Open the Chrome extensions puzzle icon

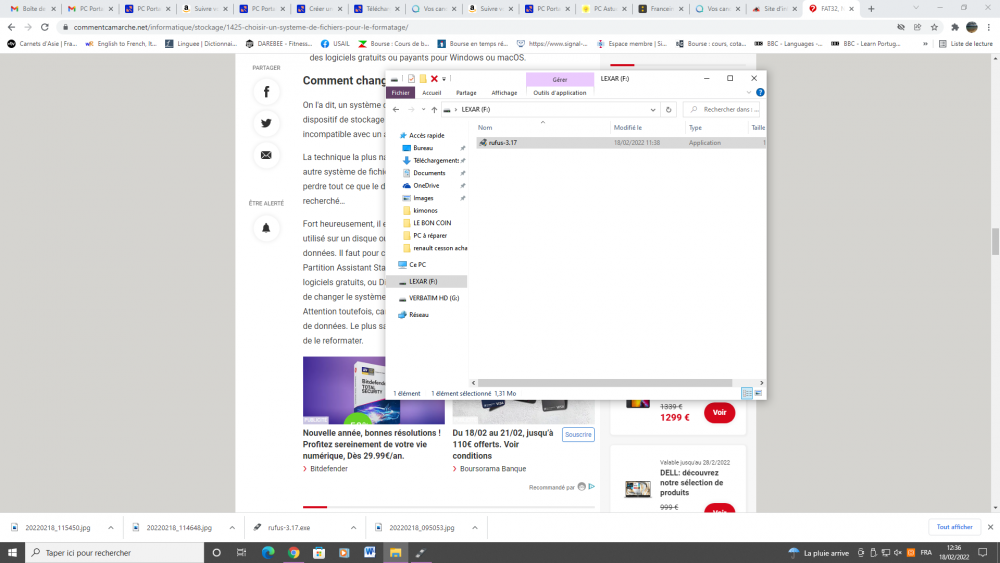[x=955, y=27]
